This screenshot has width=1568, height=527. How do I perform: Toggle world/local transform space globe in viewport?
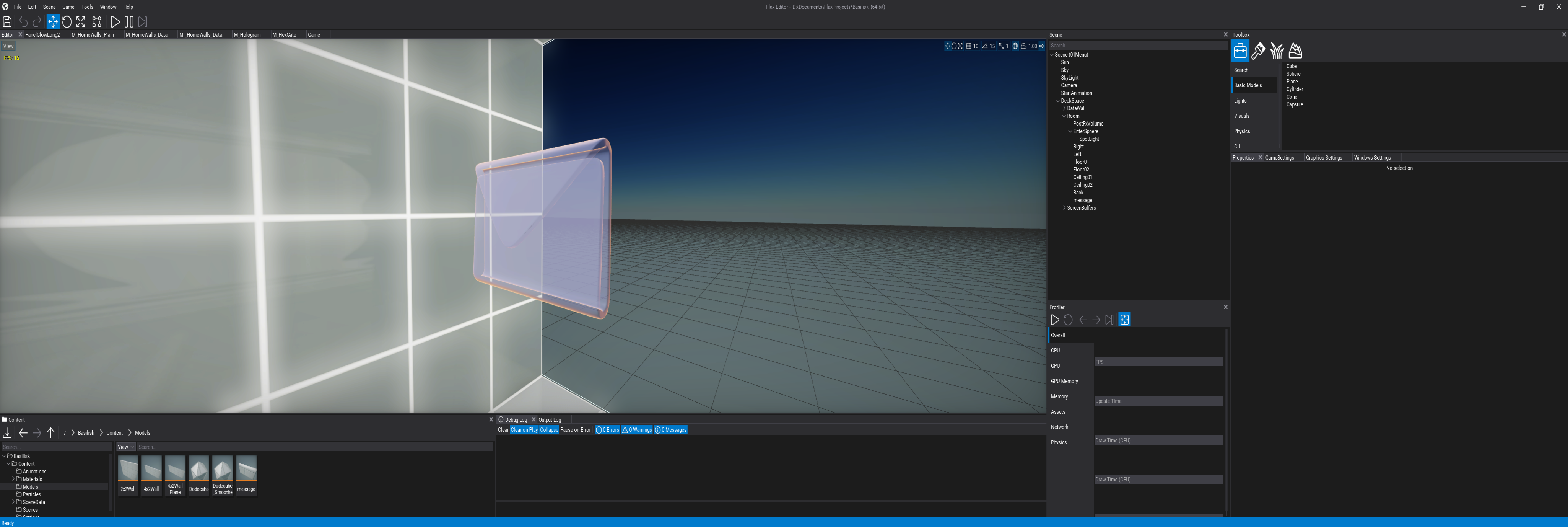(1015, 46)
